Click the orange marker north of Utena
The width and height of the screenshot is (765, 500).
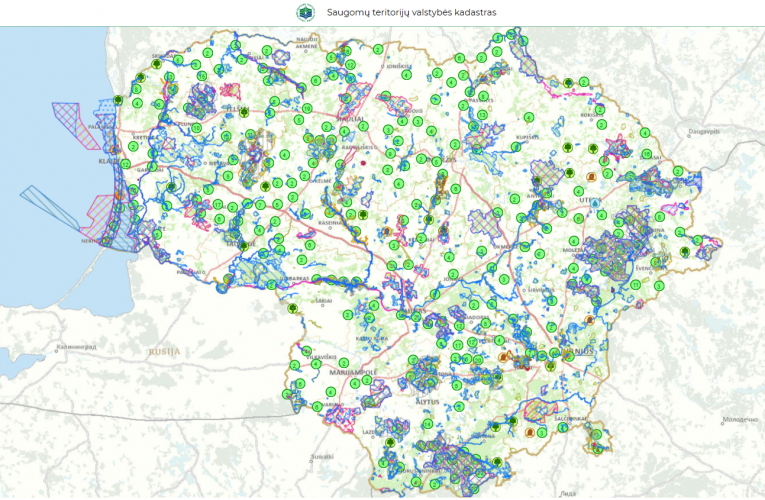tap(590, 177)
